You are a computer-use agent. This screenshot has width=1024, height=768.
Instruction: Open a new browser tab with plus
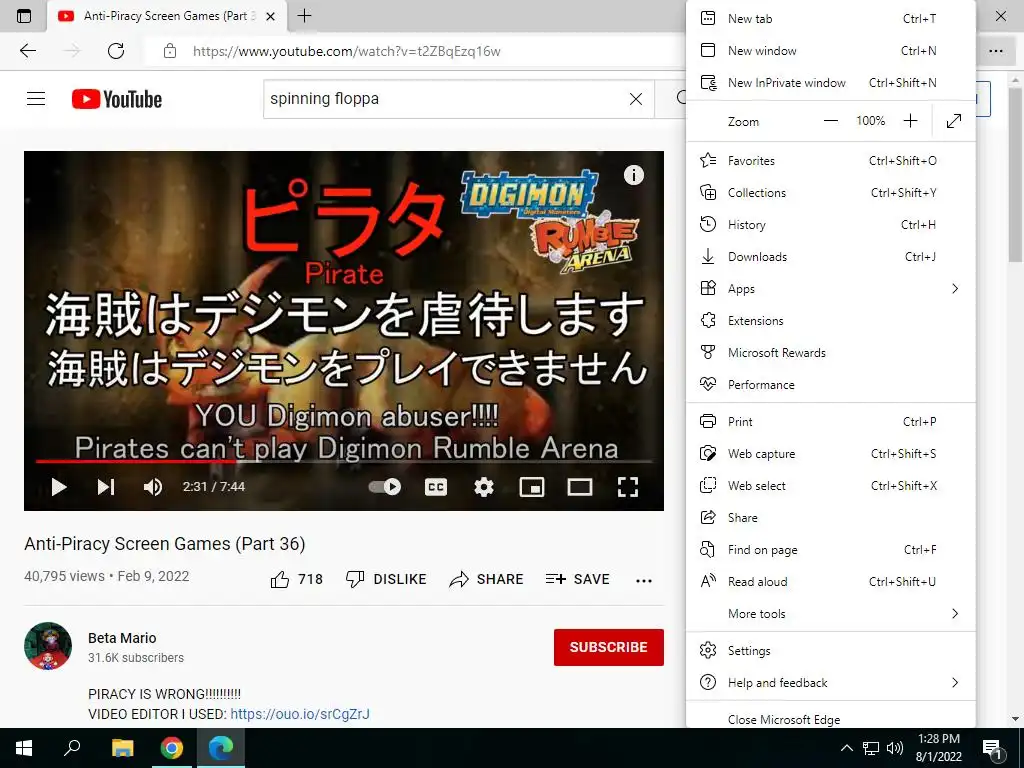tap(304, 16)
